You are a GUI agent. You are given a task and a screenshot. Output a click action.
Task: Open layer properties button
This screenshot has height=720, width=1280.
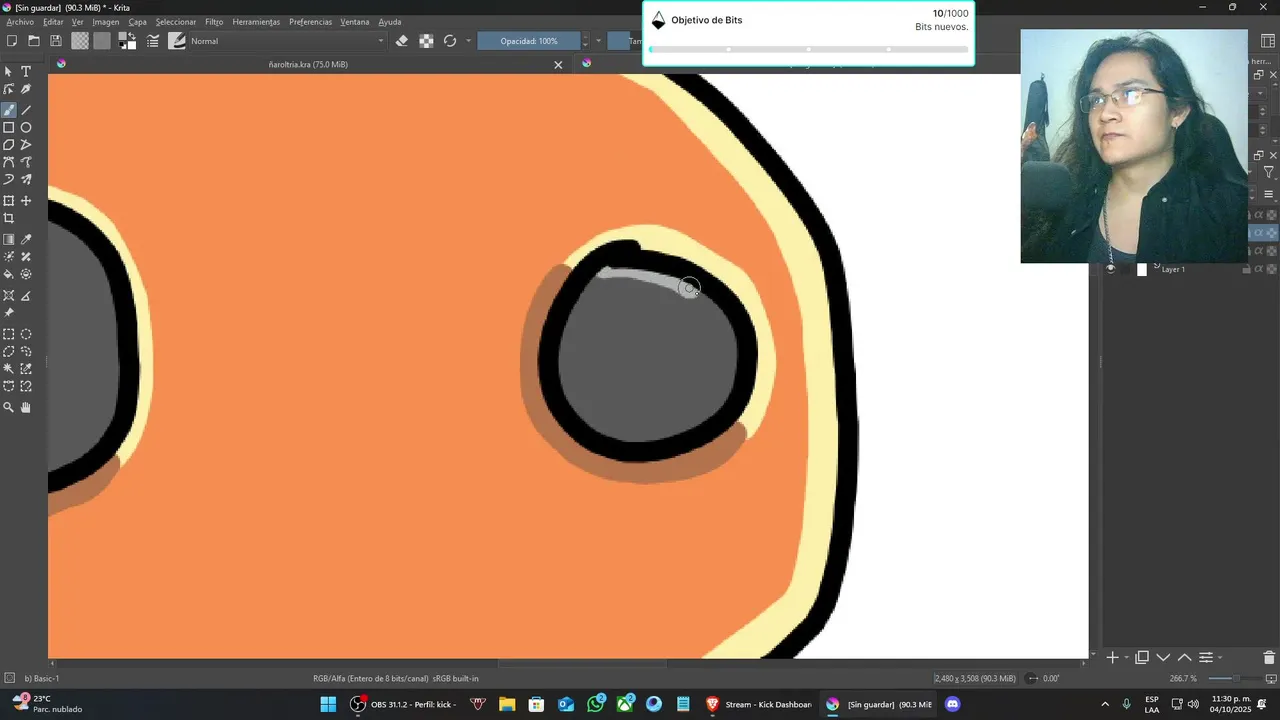coord(1206,658)
